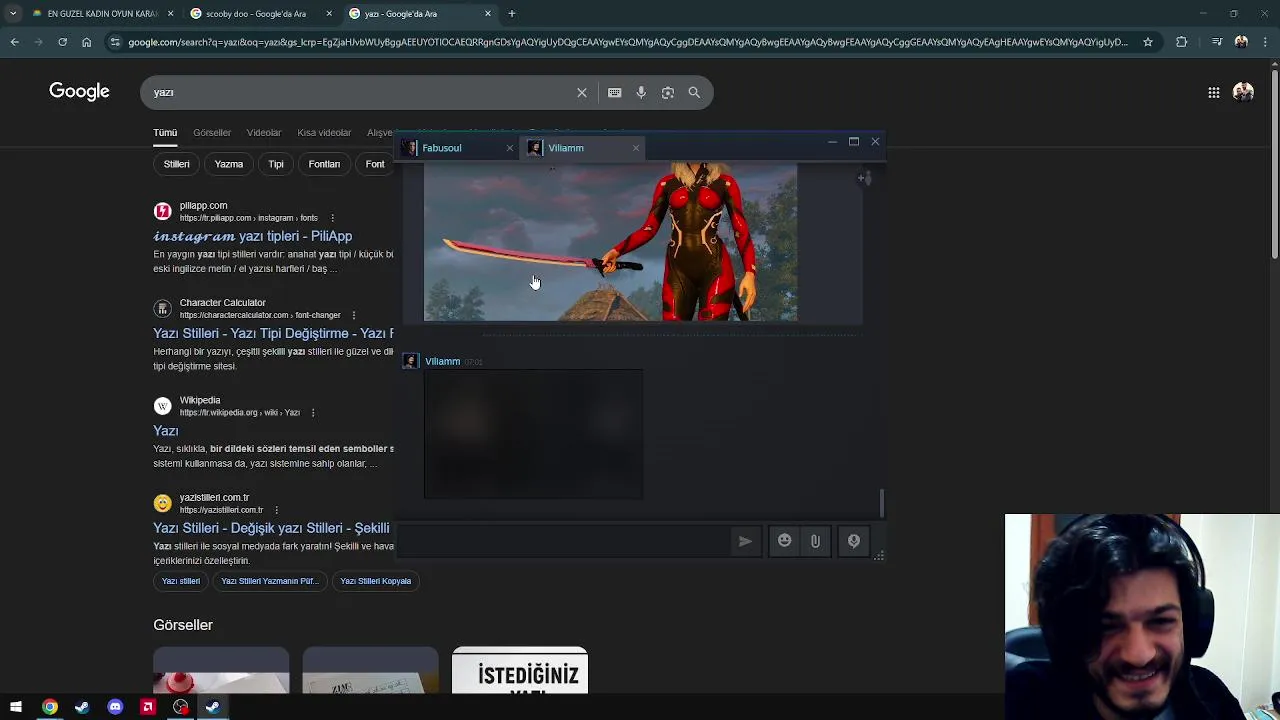Open the browser home page icon
The height and width of the screenshot is (720, 1280).
tap(86, 42)
